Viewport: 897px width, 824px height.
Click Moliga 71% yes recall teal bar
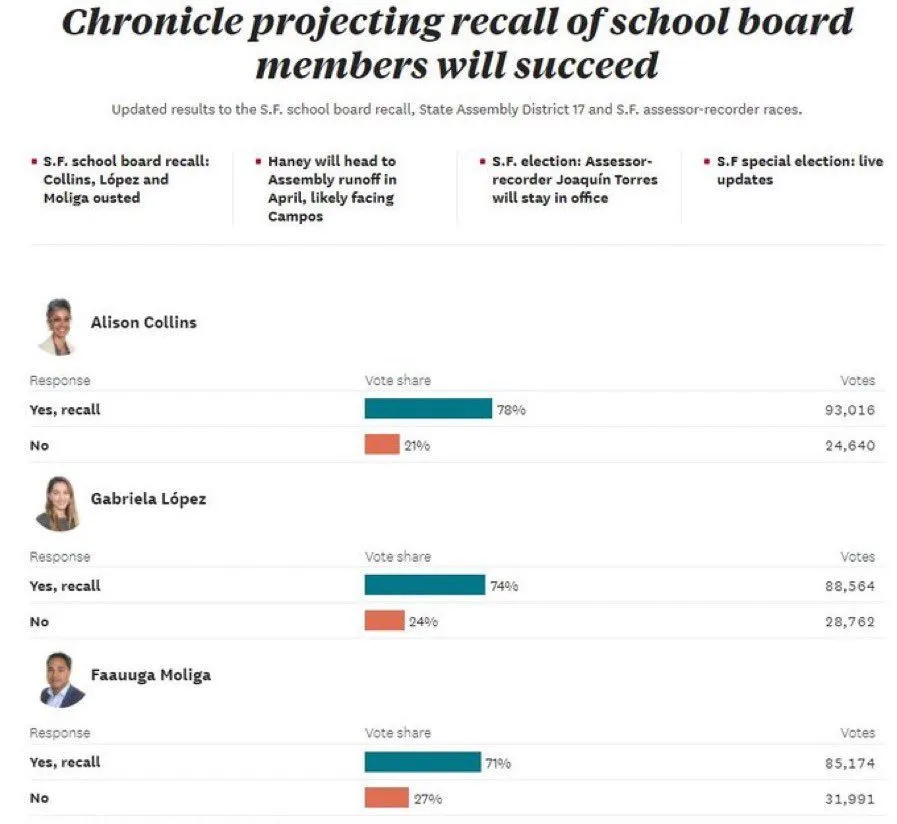422,762
